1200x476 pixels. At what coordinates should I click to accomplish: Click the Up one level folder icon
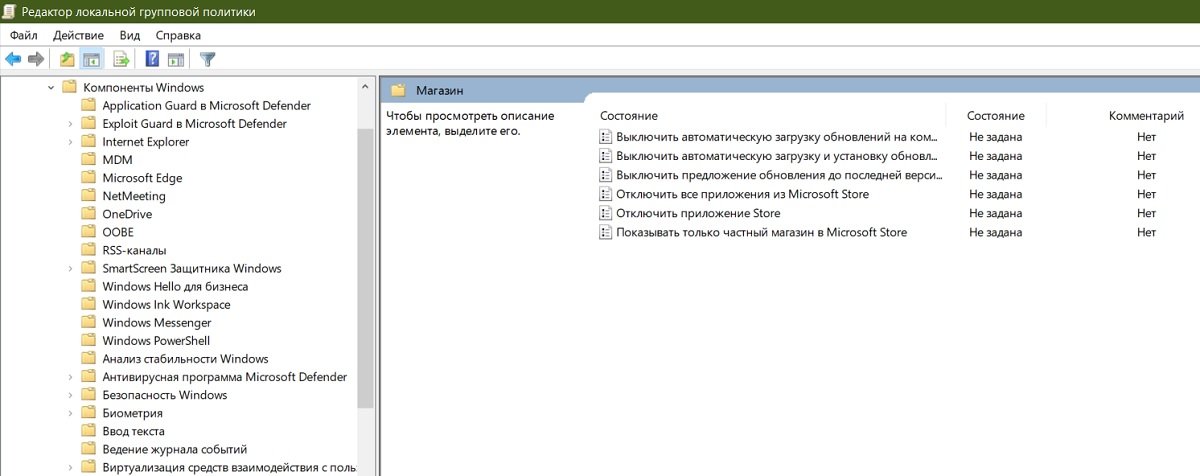point(67,59)
